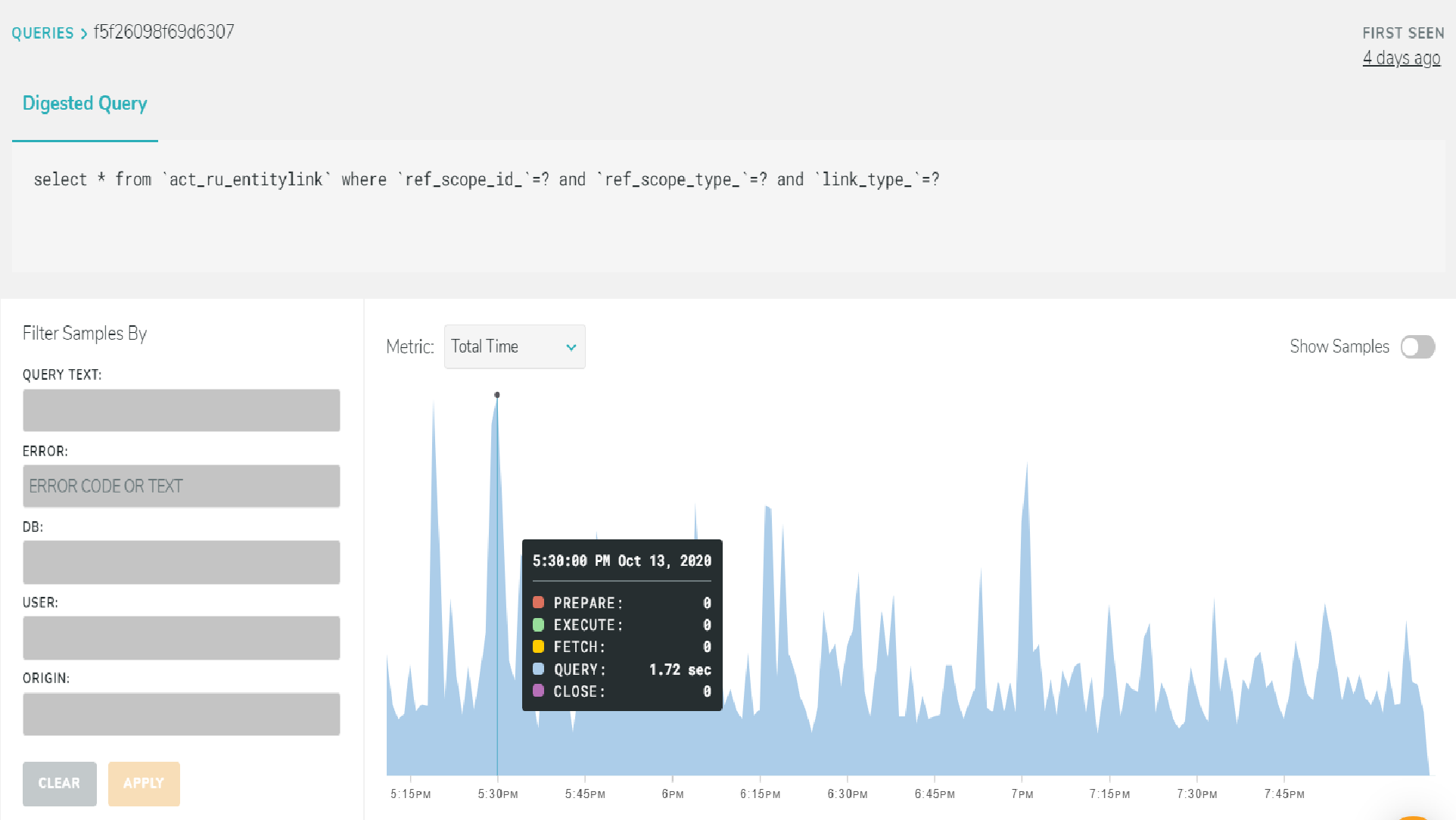Open the QUERIES breadcrumb page
Image resolution: width=1456 pixels, height=820 pixels.
point(42,33)
